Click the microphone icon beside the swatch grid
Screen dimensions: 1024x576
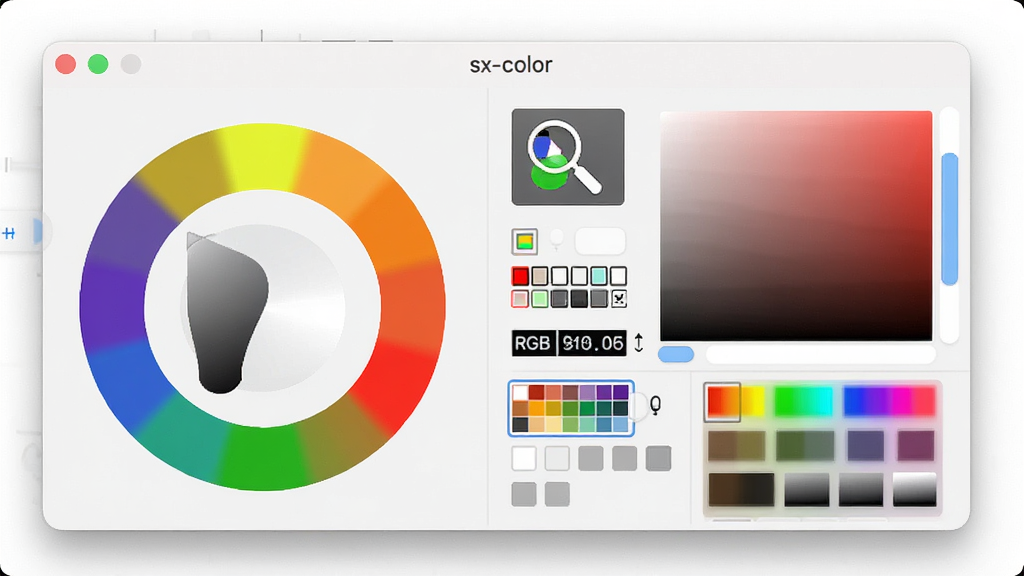coord(655,406)
